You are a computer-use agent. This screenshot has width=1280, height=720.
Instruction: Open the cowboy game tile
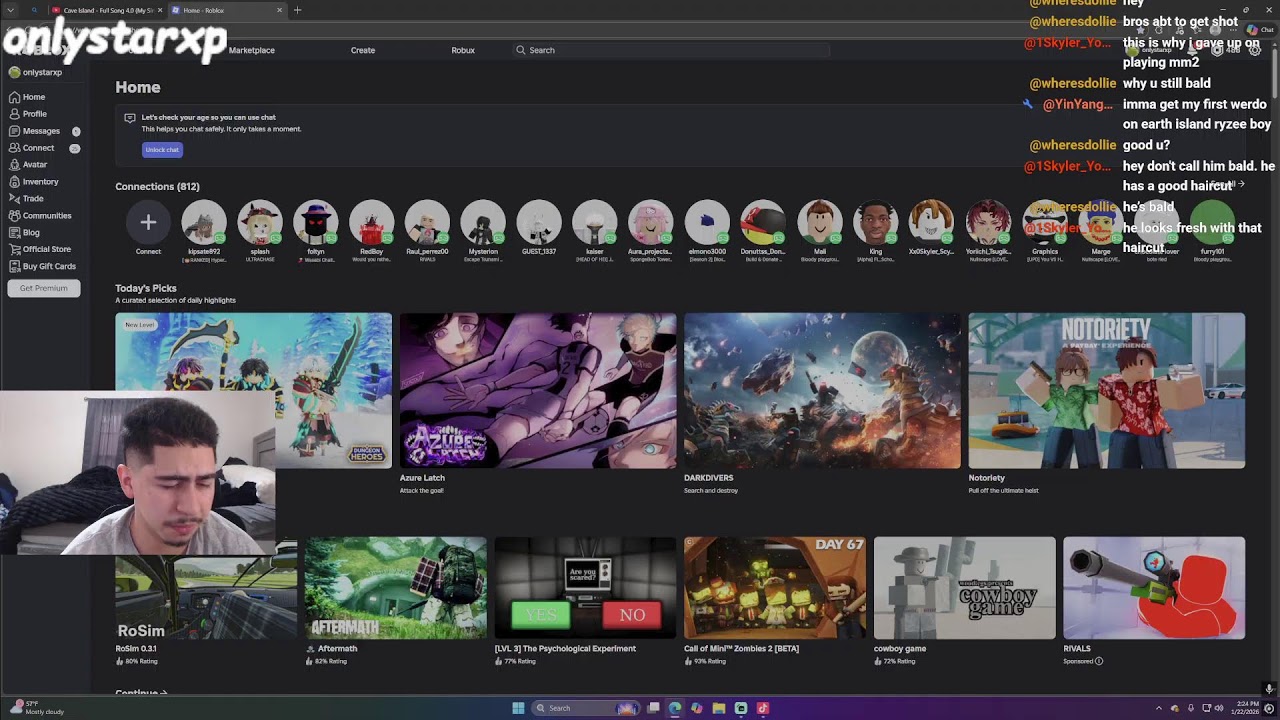964,588
